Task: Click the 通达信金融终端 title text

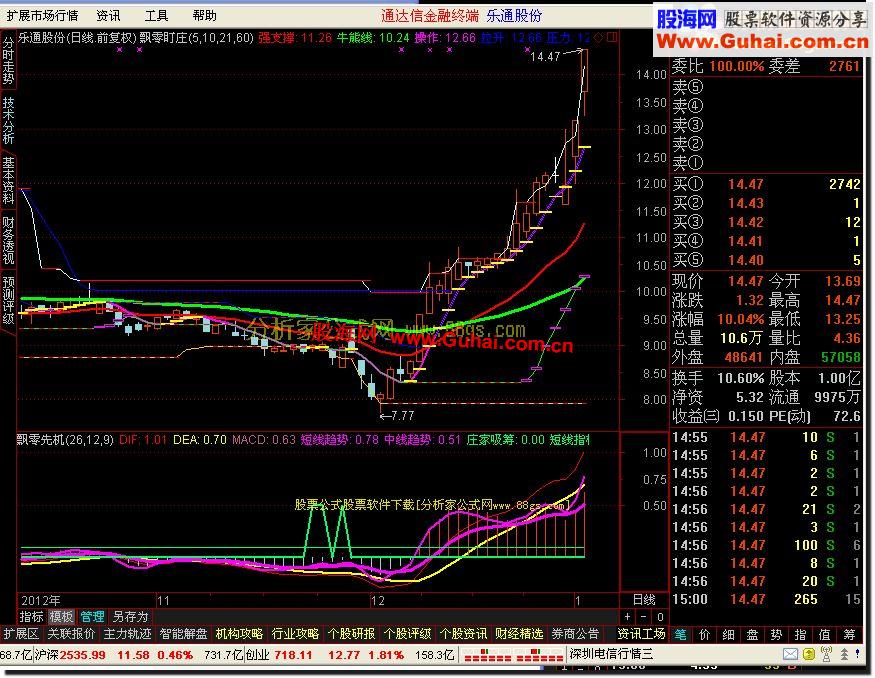Action: coord(430,16)
